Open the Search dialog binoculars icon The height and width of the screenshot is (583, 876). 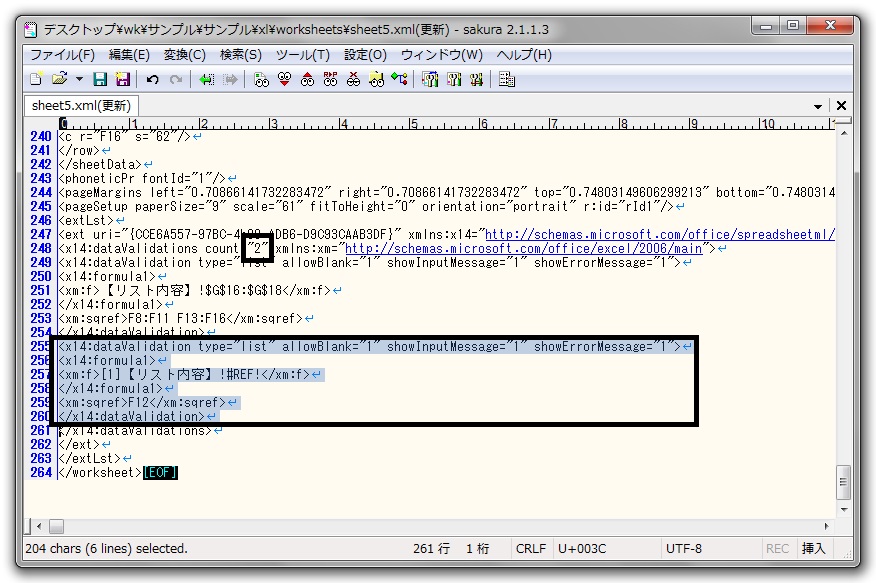click(261, 79)
